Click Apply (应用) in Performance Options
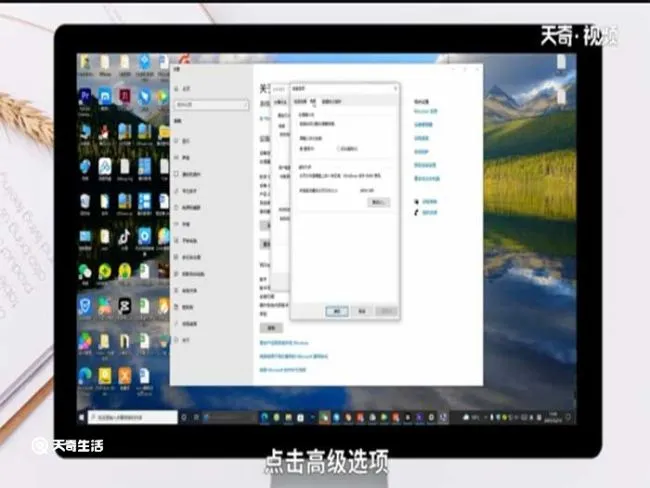 click(386, 311)
